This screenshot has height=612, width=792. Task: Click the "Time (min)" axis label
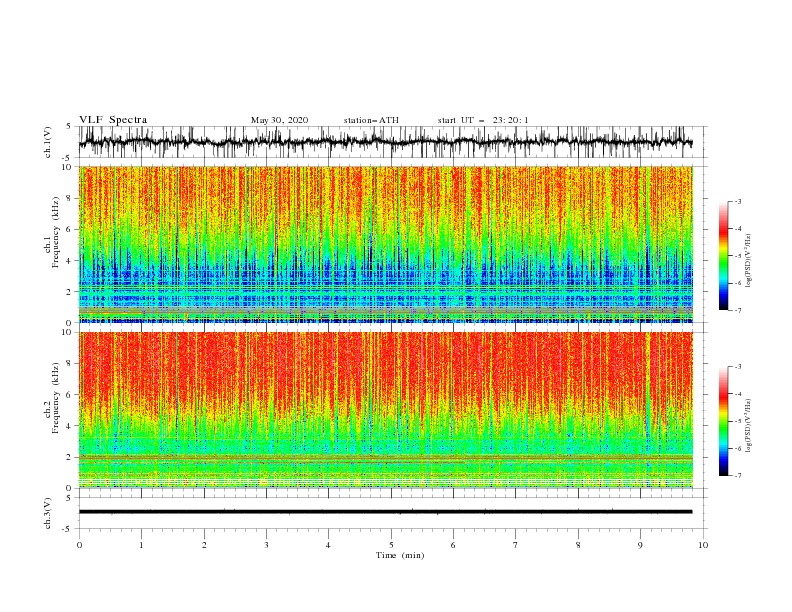[x=400, y=555]
